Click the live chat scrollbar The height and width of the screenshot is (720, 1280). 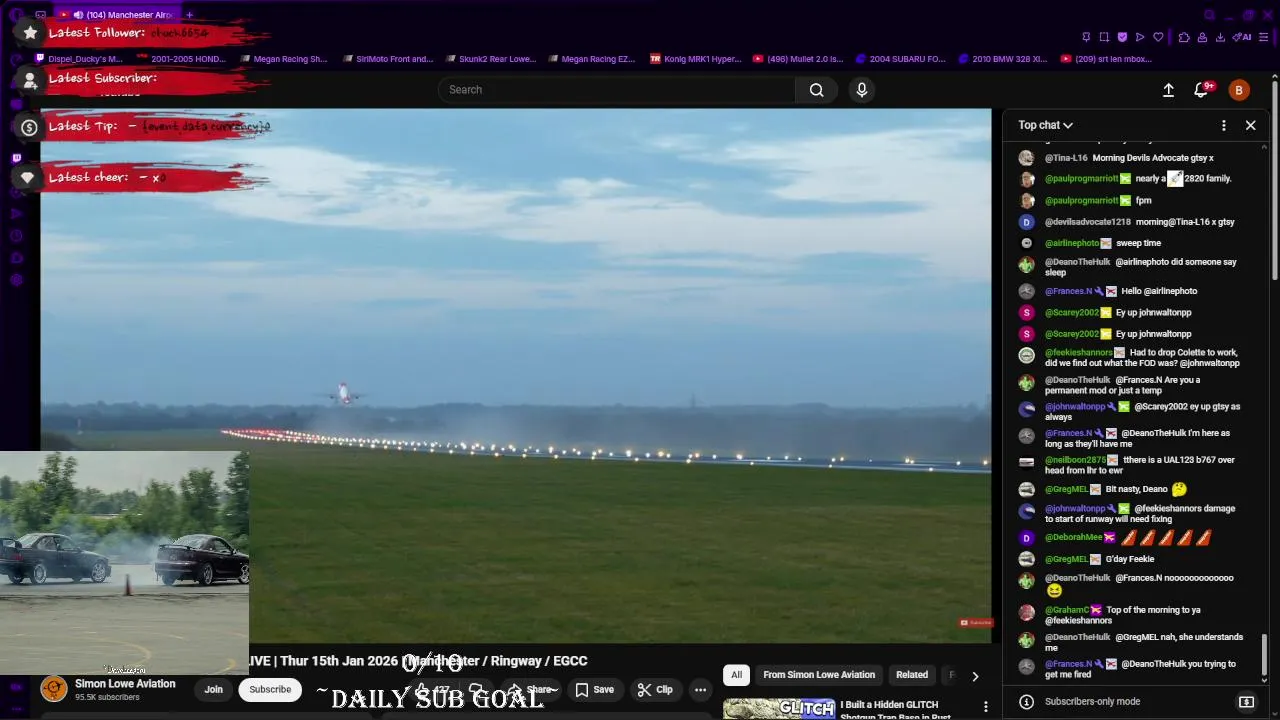1265,657
